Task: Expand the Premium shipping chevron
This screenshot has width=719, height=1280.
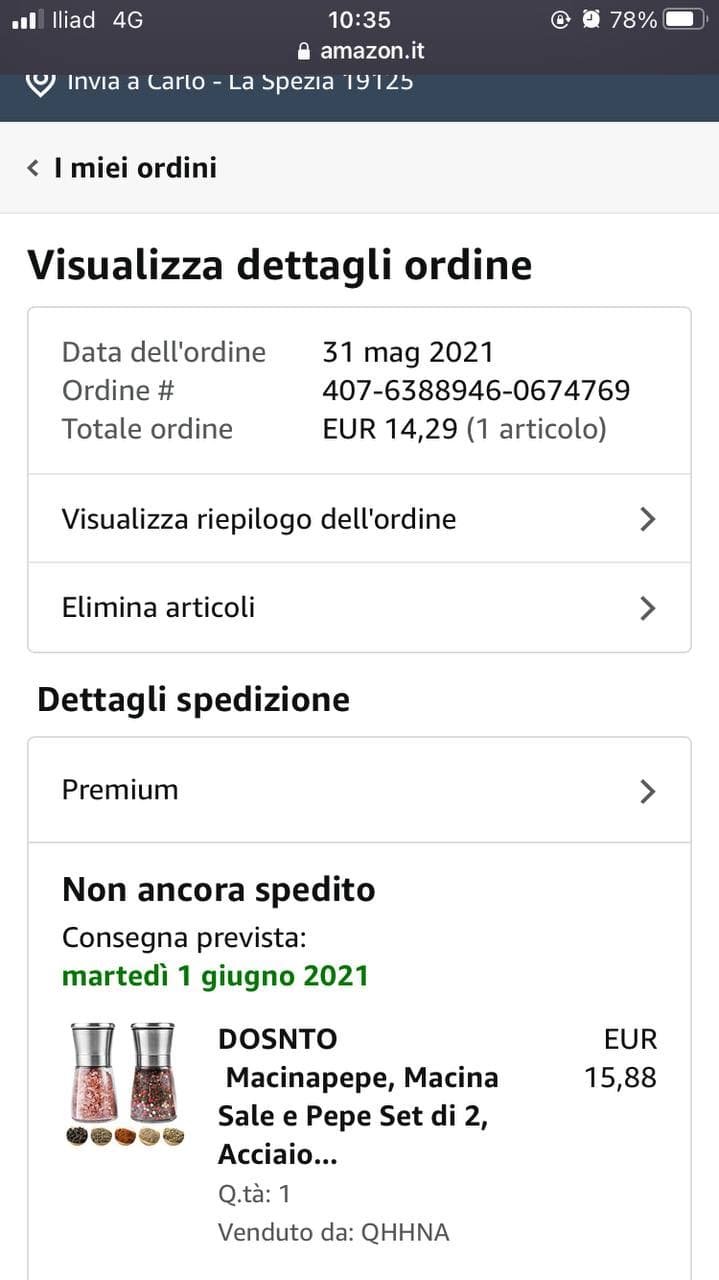Action: (648, 791)
